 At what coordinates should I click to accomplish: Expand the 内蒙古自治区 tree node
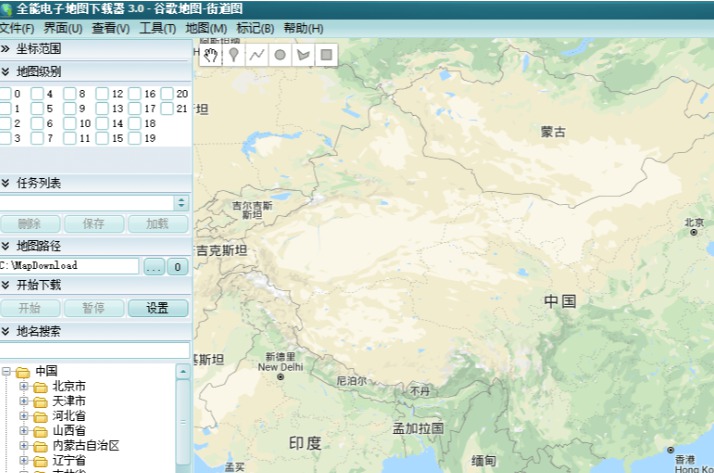coord(24,446)
